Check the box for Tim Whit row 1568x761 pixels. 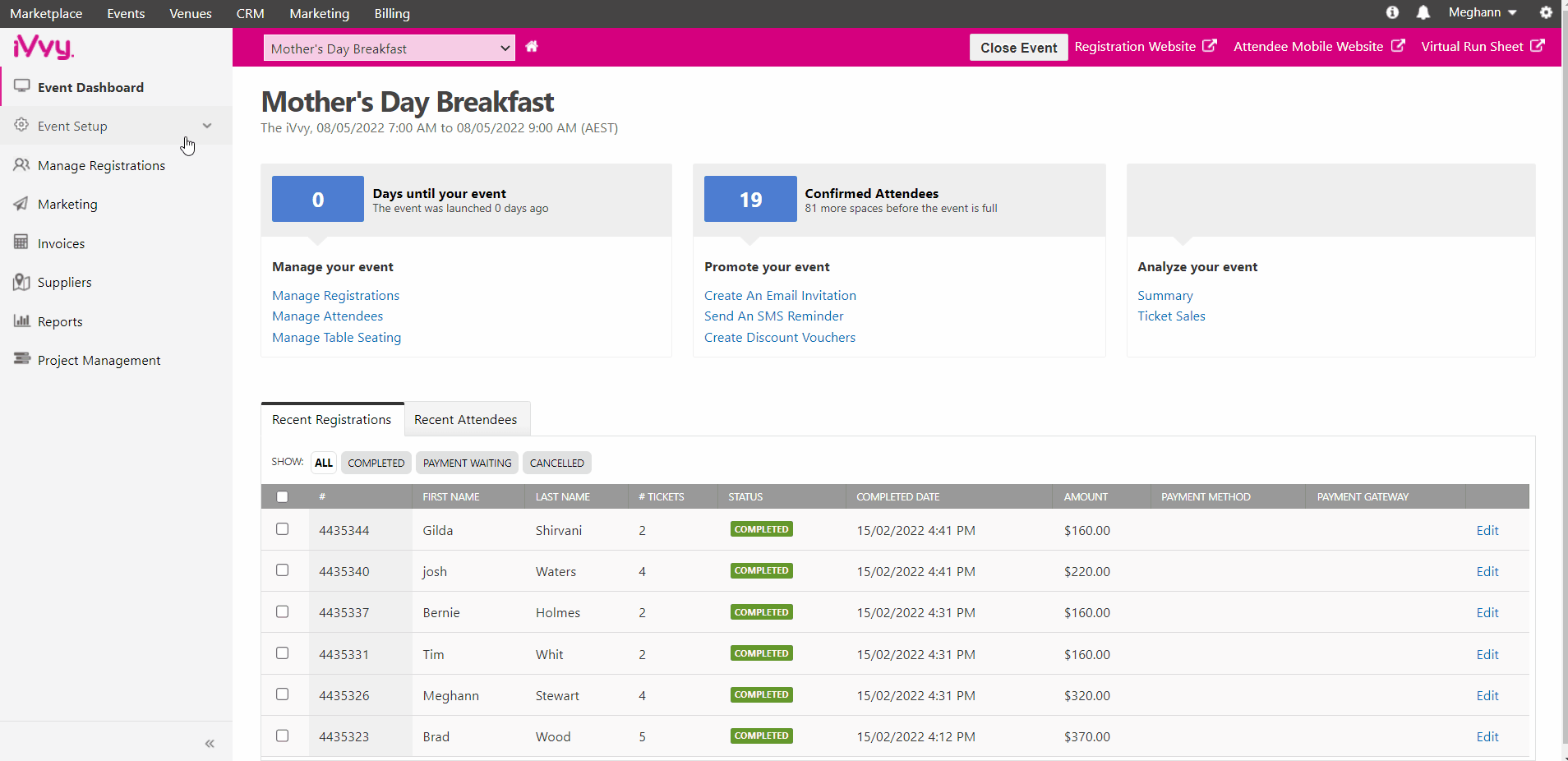tap(283, 653)
